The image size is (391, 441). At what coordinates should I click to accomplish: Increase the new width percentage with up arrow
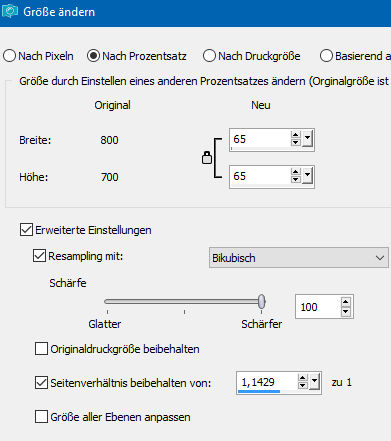point(295,135)
